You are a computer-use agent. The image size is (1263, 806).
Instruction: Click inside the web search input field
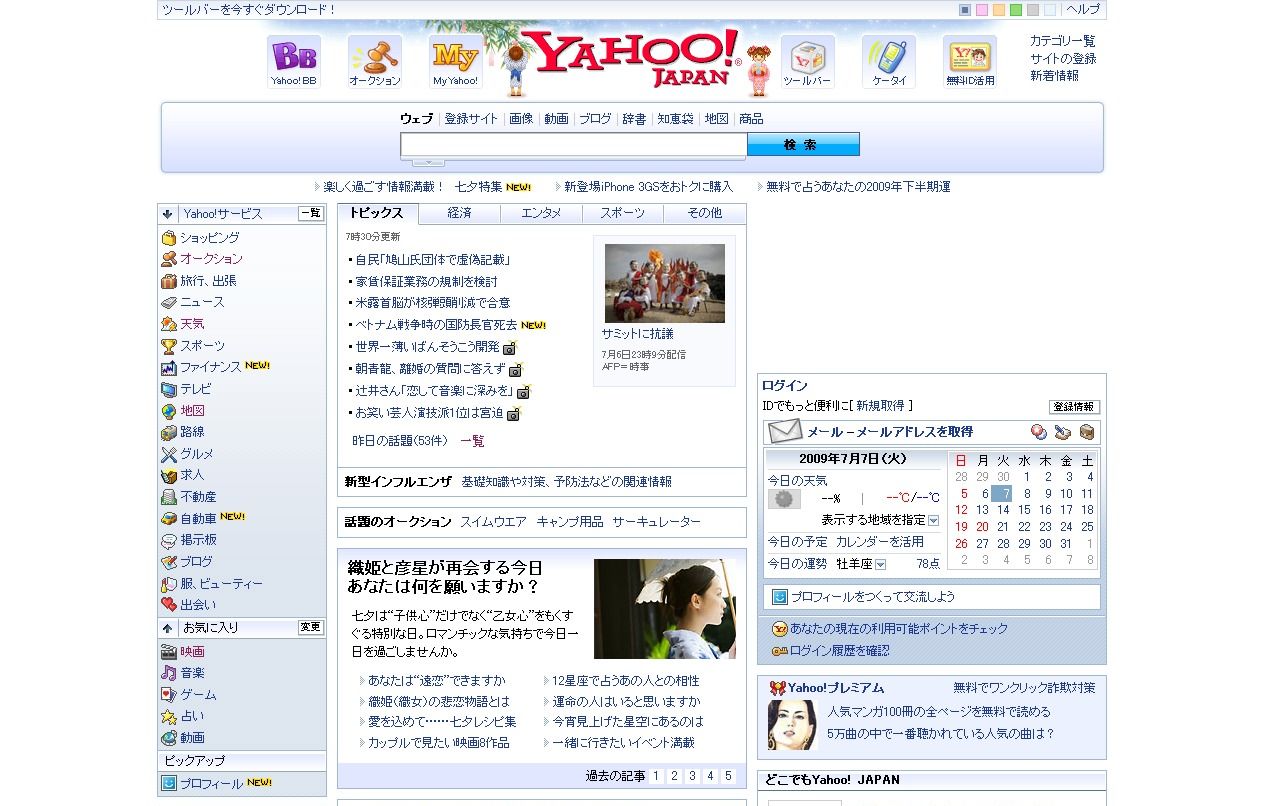(x=574, y=146)
